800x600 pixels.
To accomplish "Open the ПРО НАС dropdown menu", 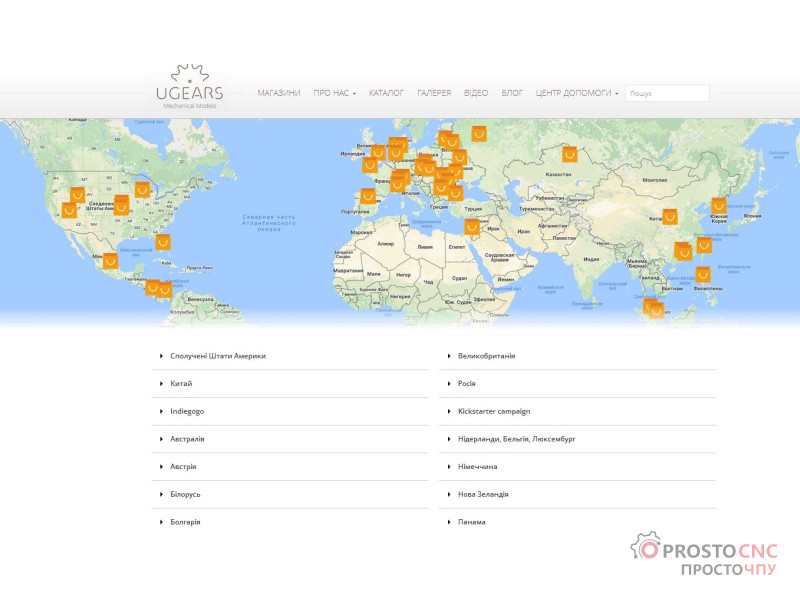I will (x=334, y=93).
